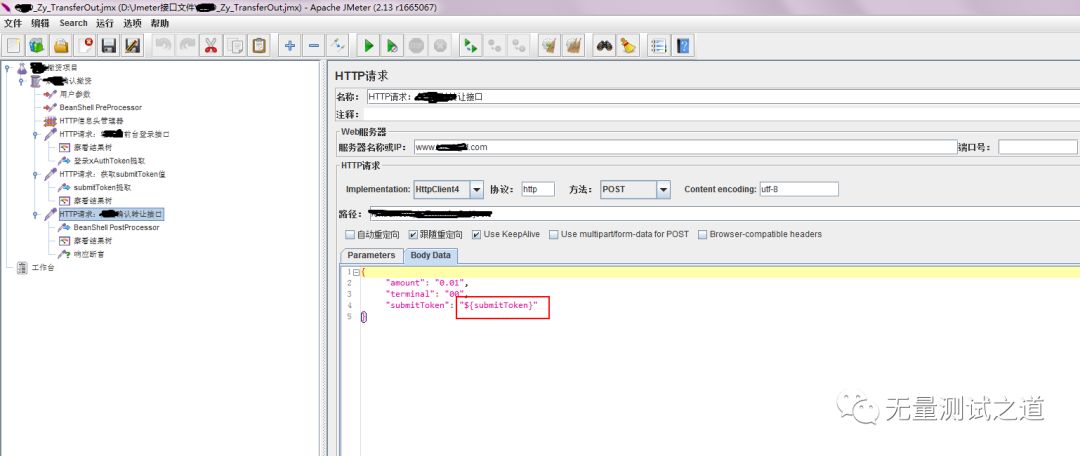
Task: Select BeanShell PostProcessor in the tree
Action: pyautogui.click(x=115, y=227)
